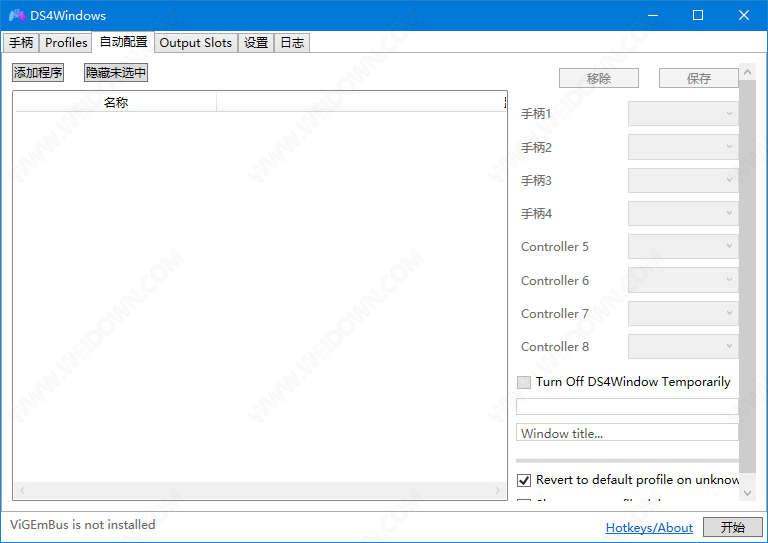This screenshot has width=768, height=543.
Task: Click the 隐藏未选中 button
Action: coord(116,72)
